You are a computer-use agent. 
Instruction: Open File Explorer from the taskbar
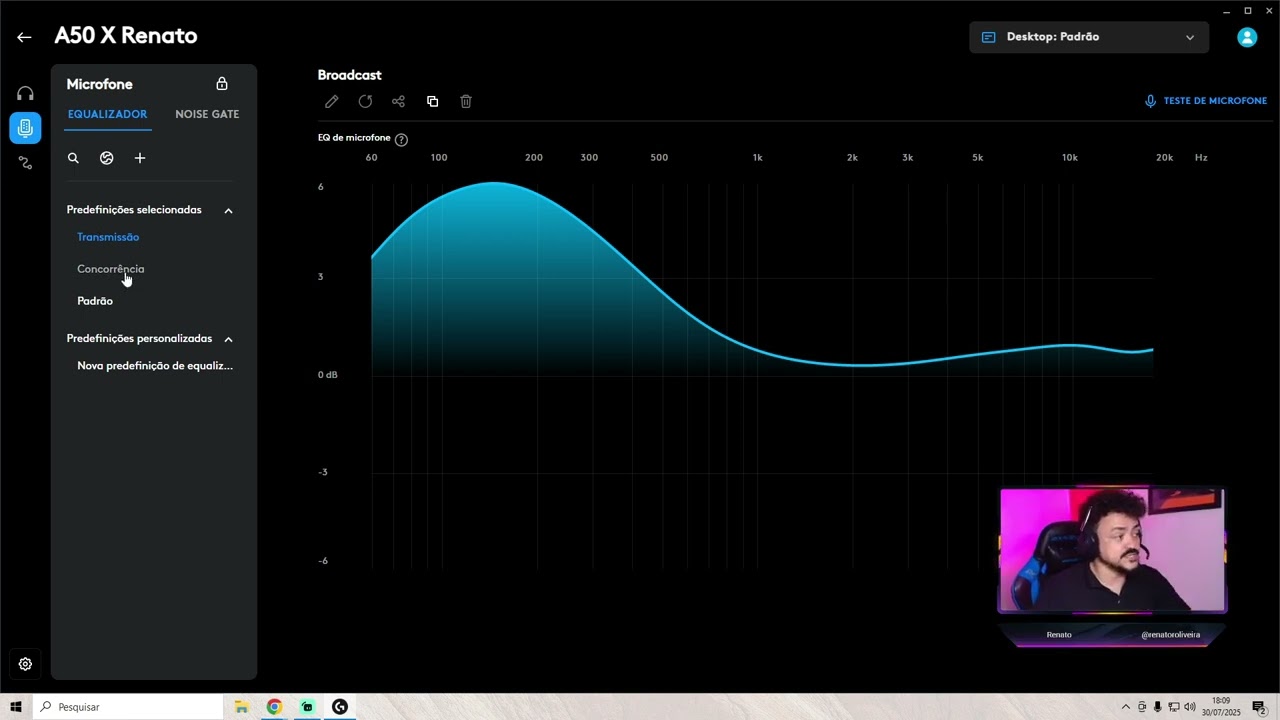point(241,707)
